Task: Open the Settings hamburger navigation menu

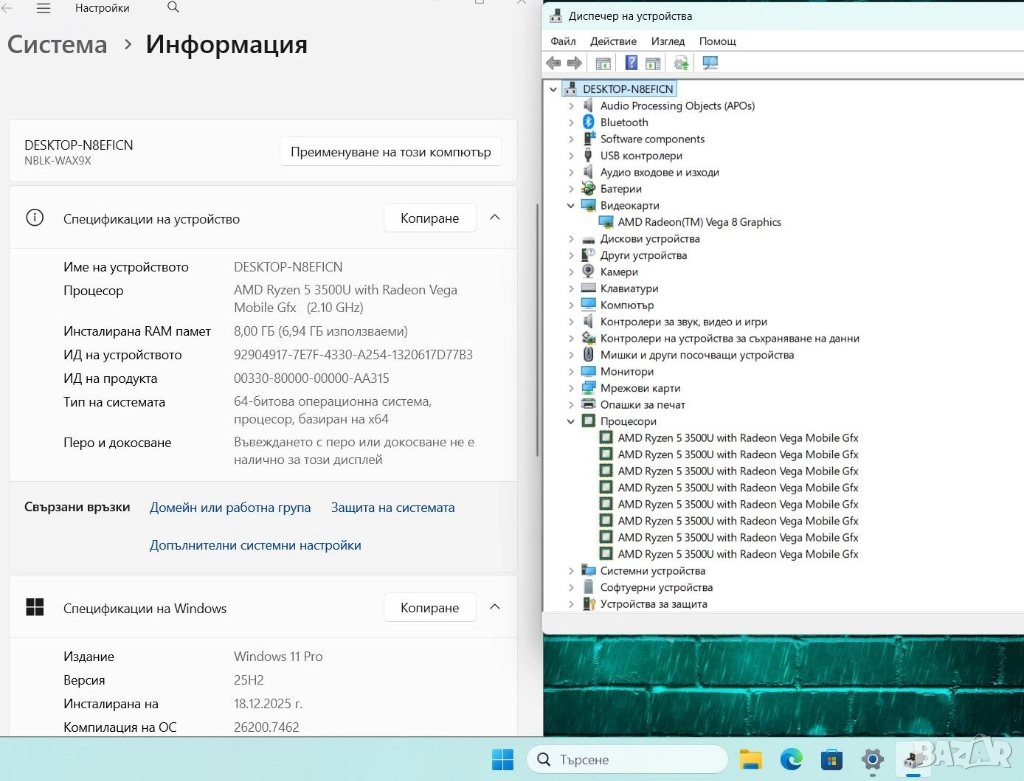Action: 43,8
